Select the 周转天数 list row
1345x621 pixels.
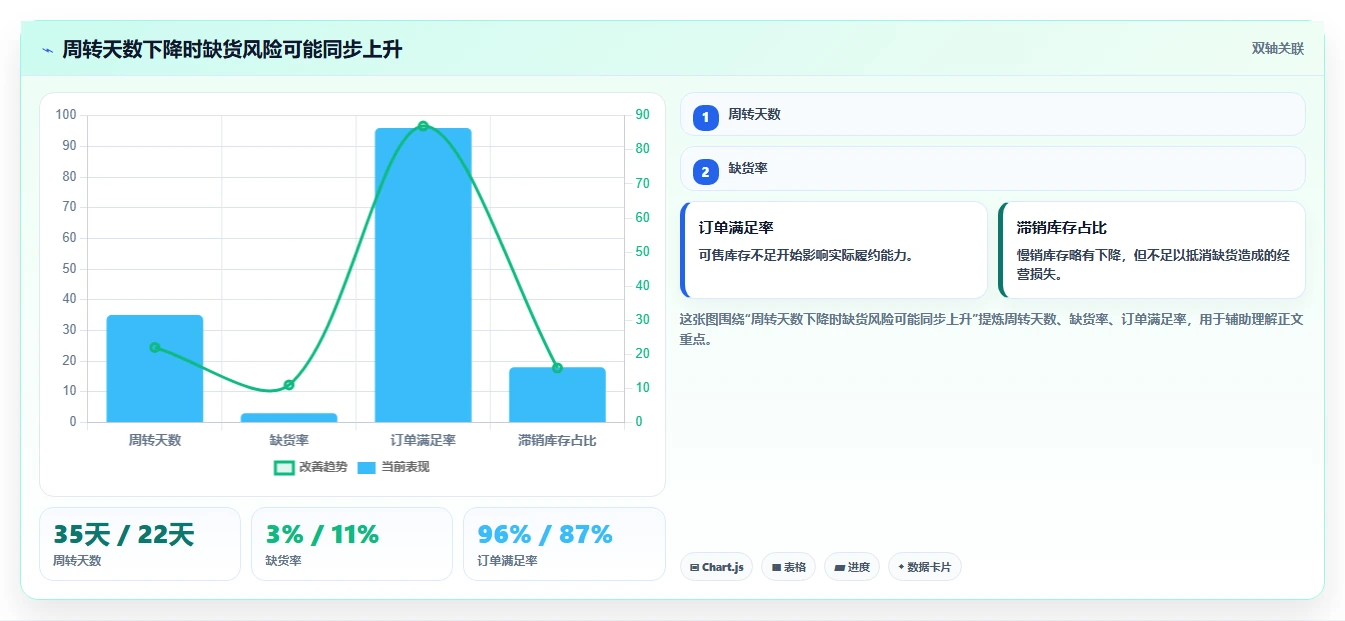coord(993,114)
